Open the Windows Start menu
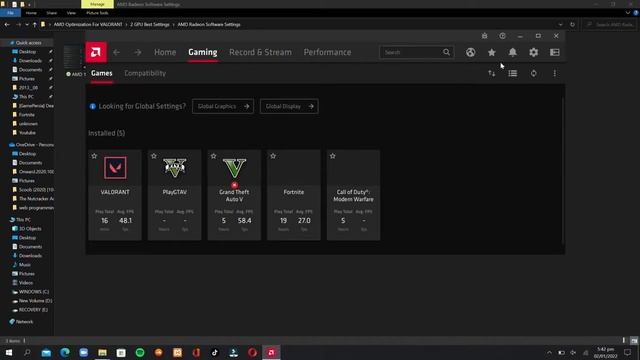Viewport: 640px width, 360px height. pos(9,353)
